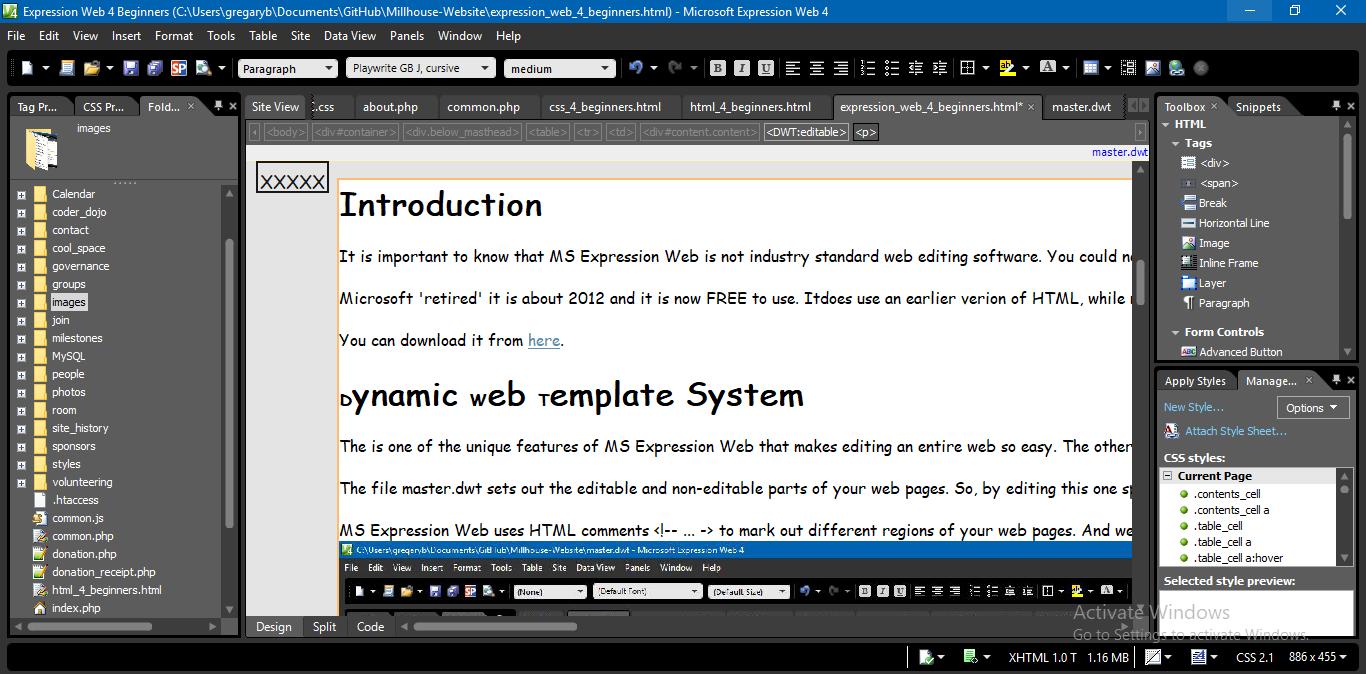The height and width of the screenshot is (674, 1366).
Task: Open the Apply Styles tab
Action: click(1195, 380)
